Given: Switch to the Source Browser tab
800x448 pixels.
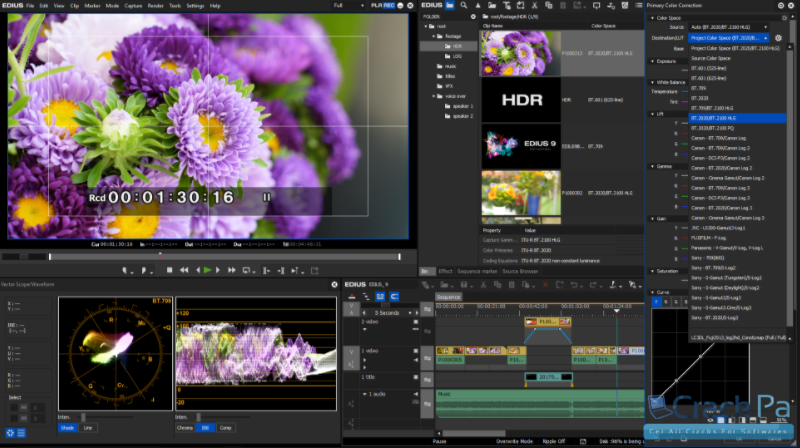Looking at the screenshot, I should 520,271.
